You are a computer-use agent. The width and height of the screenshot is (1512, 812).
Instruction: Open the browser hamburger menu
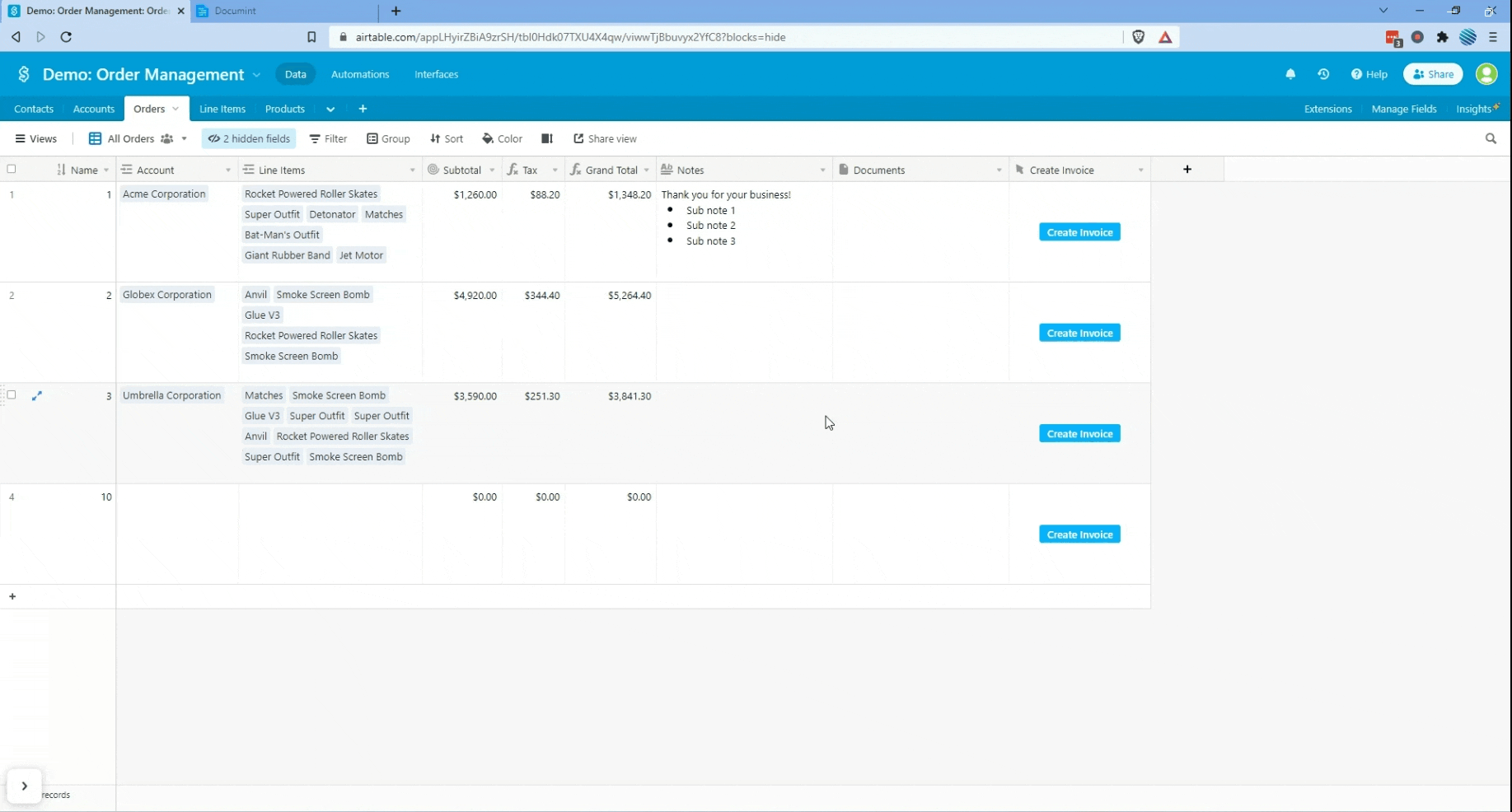point(1493,37)
